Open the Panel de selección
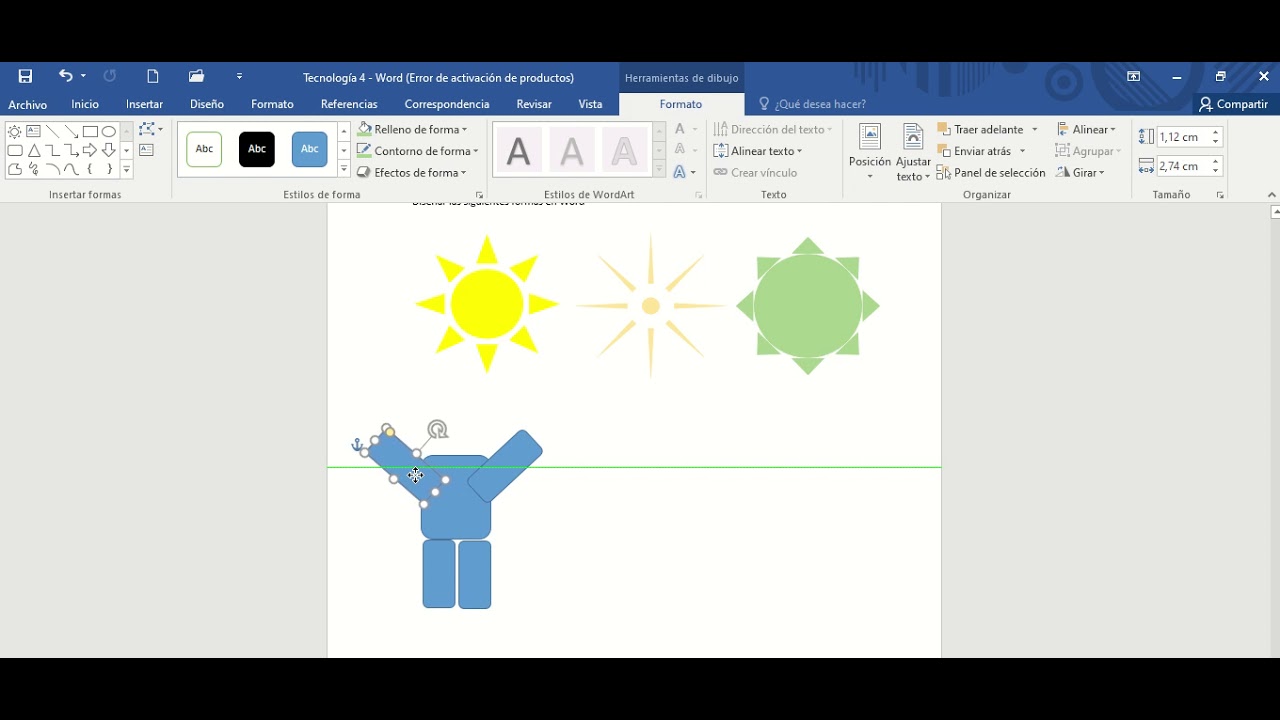Viewport: 1280px width, 720px height. click(991, 172)
